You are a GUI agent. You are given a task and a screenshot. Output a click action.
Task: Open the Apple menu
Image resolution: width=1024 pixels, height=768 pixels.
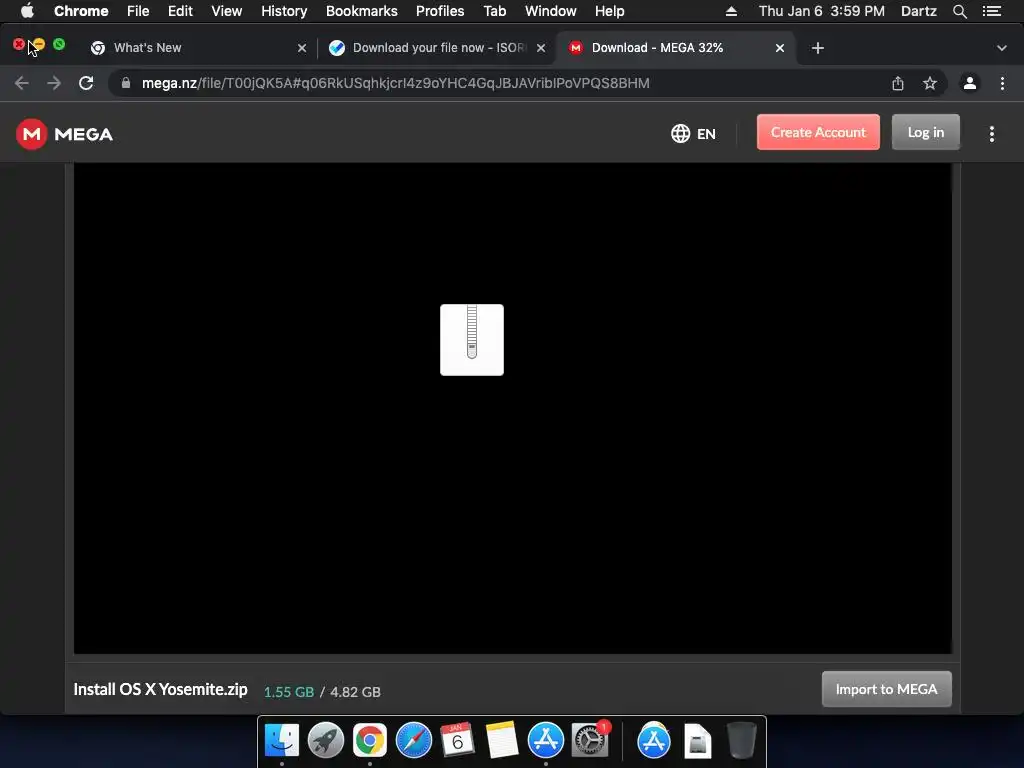[27, 11]
